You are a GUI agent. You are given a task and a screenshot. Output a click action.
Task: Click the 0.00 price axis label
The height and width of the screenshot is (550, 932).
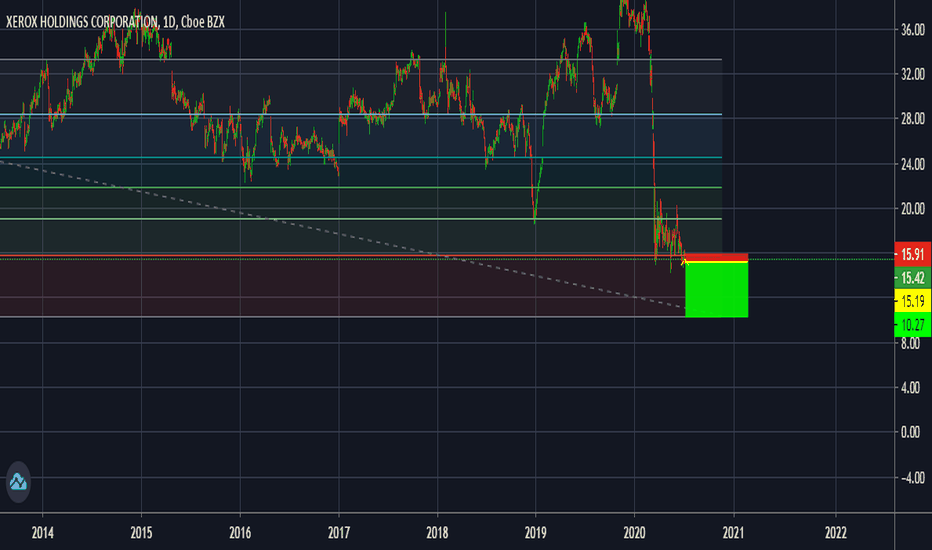[x=910, y=432]
